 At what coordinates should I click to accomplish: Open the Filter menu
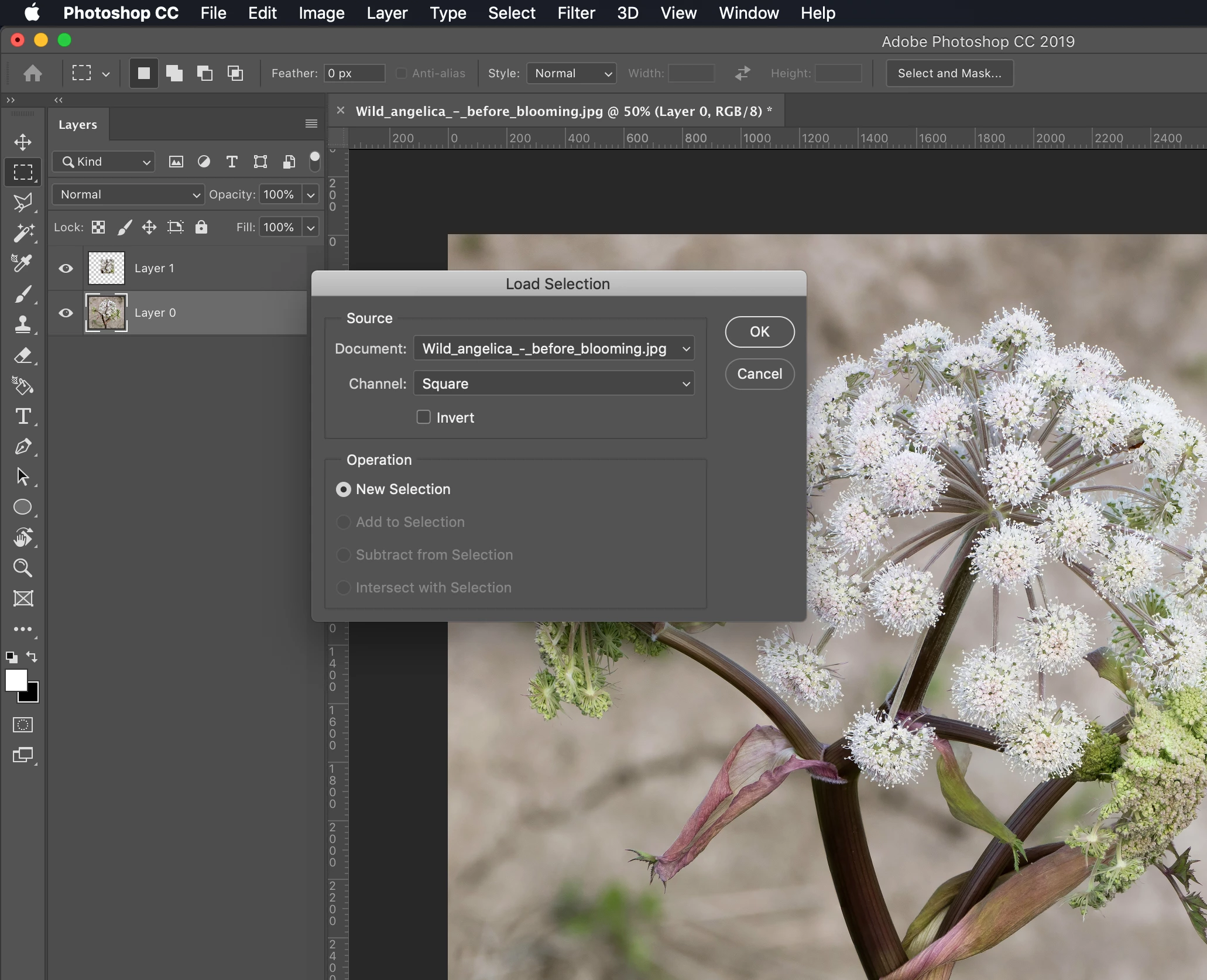point(575,13)
